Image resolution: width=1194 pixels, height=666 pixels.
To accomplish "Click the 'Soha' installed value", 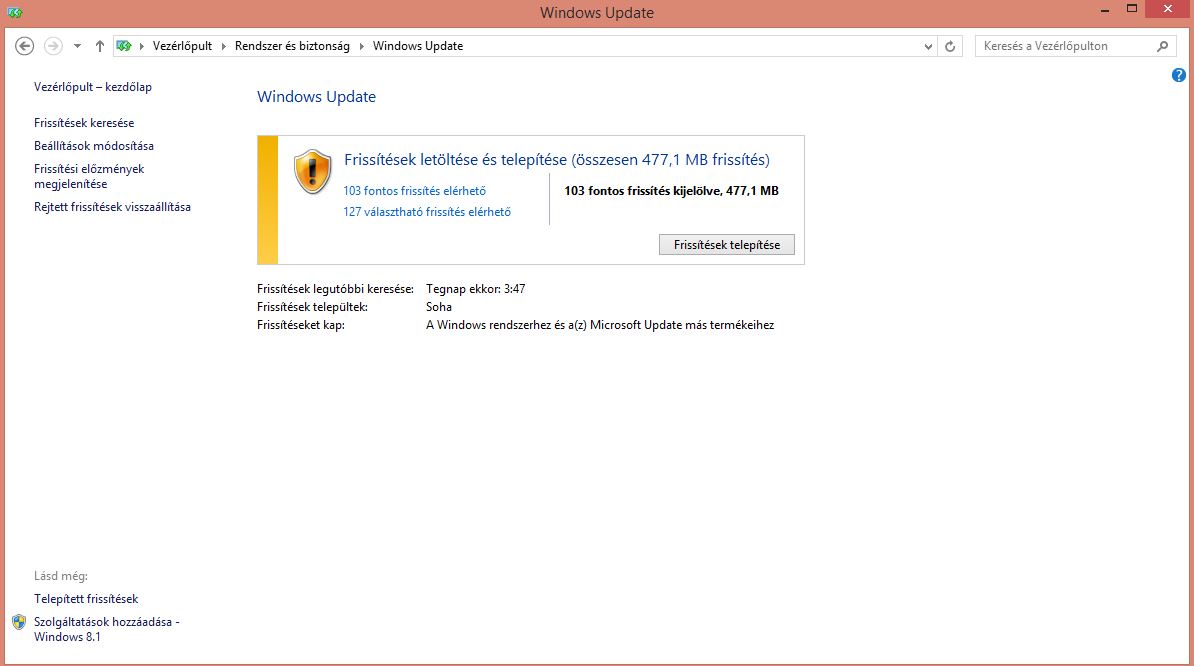I will [x=439, y=307].
